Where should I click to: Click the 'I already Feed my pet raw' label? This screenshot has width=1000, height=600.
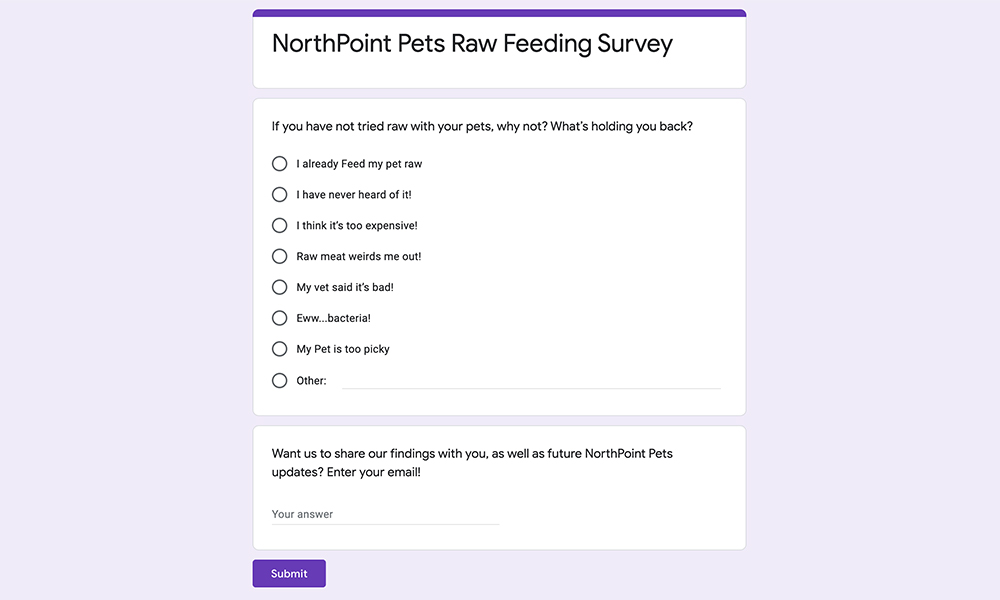coord(359,164)
